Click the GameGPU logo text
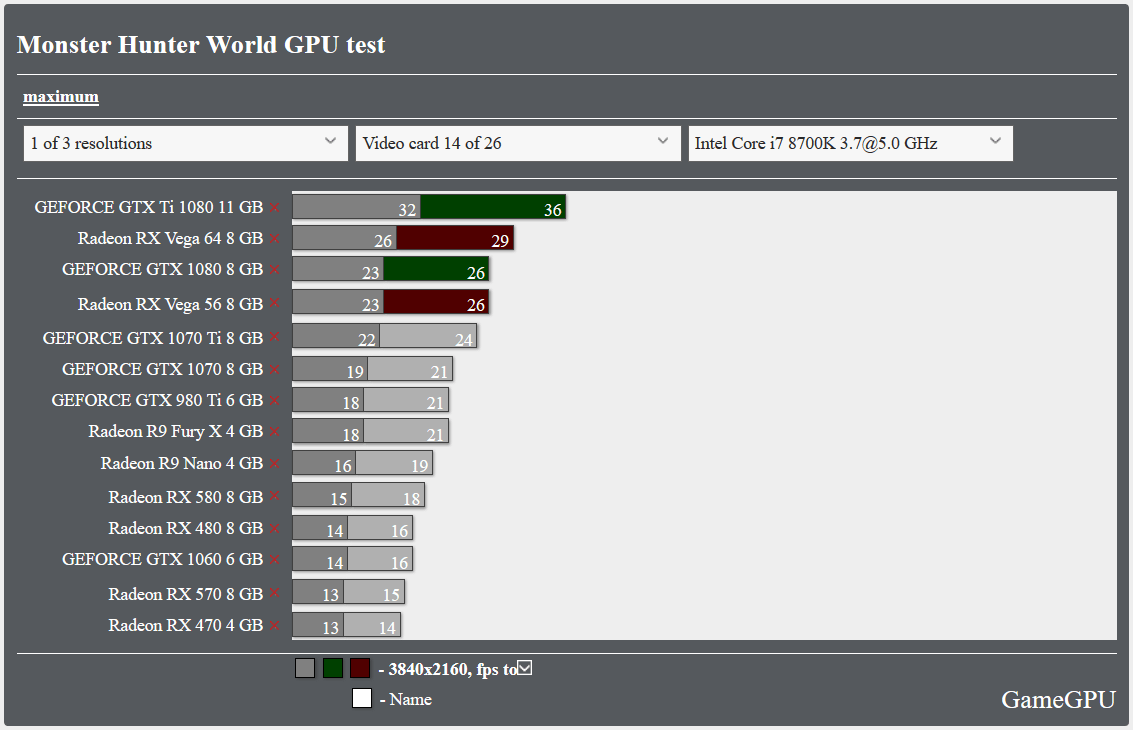The height and width of the screenshot is (730, 1133). 1058,699
